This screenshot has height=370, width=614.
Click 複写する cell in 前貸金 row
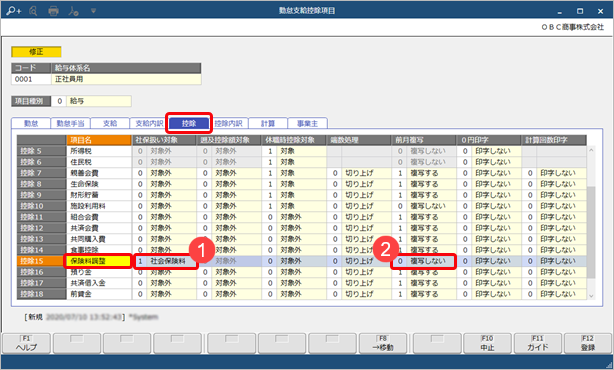(x=431, y=294)
